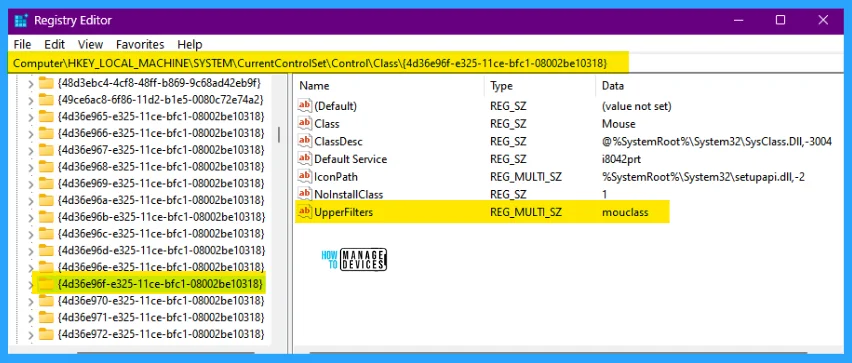Screen dimensions: 852x363
Task: Select folder icon of {4d36e96c-e325-11ce-bfc1-08002be10318}
Action: coord(46,234)
